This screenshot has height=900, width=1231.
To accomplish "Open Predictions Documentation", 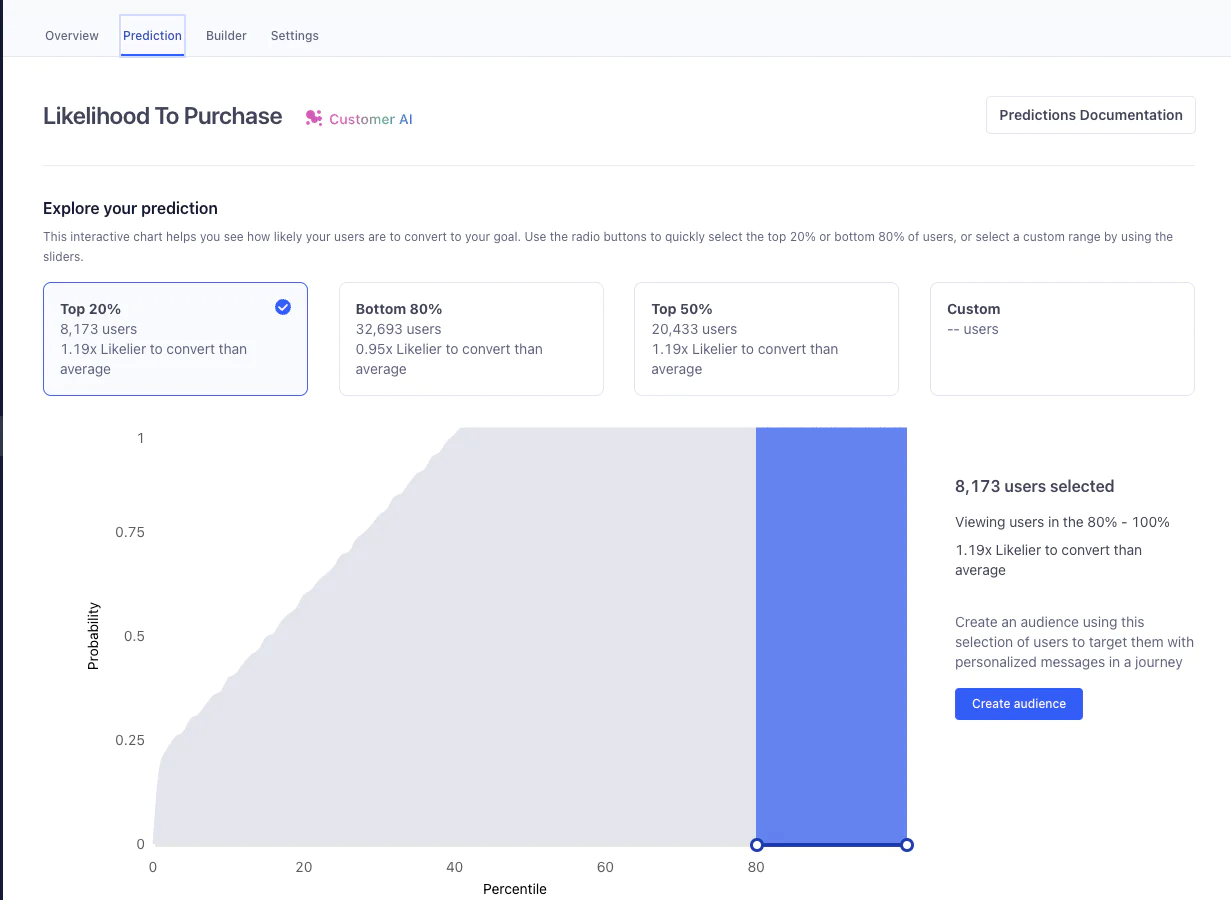I will point(1090,115).
